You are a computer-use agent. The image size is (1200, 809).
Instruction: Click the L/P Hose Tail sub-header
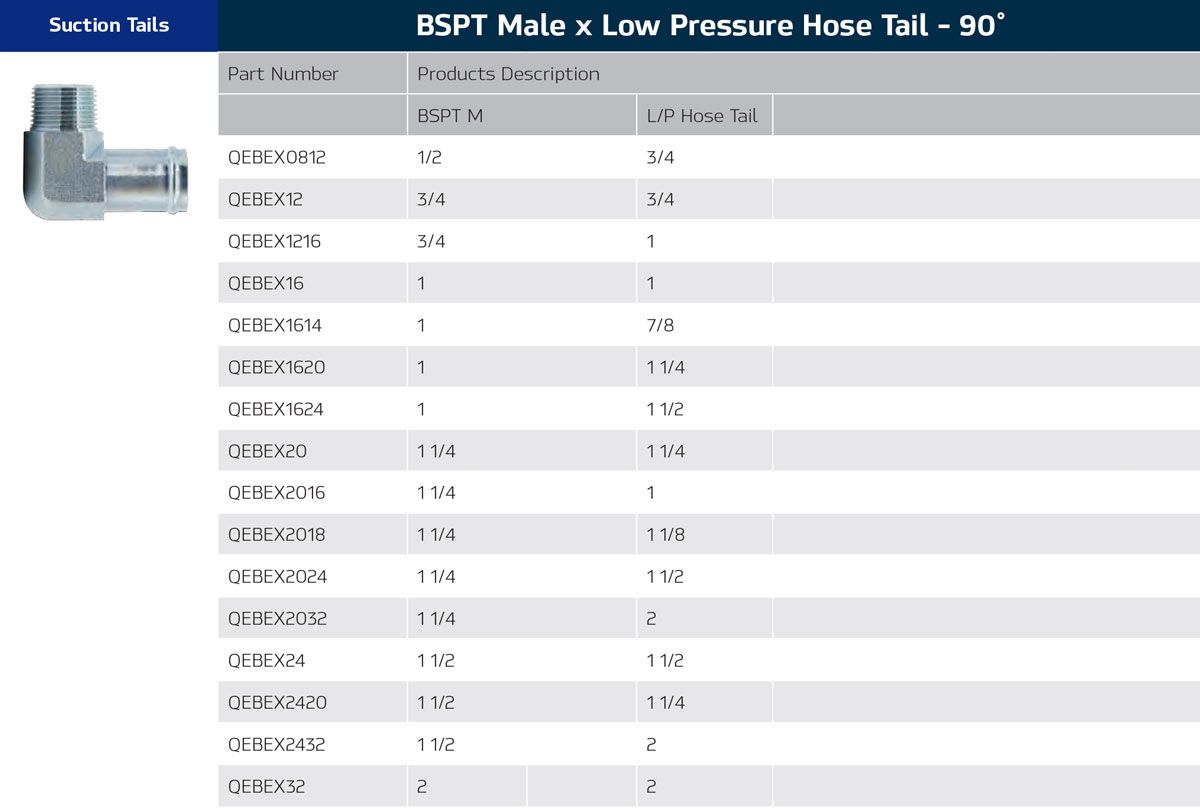coord(702,116)
